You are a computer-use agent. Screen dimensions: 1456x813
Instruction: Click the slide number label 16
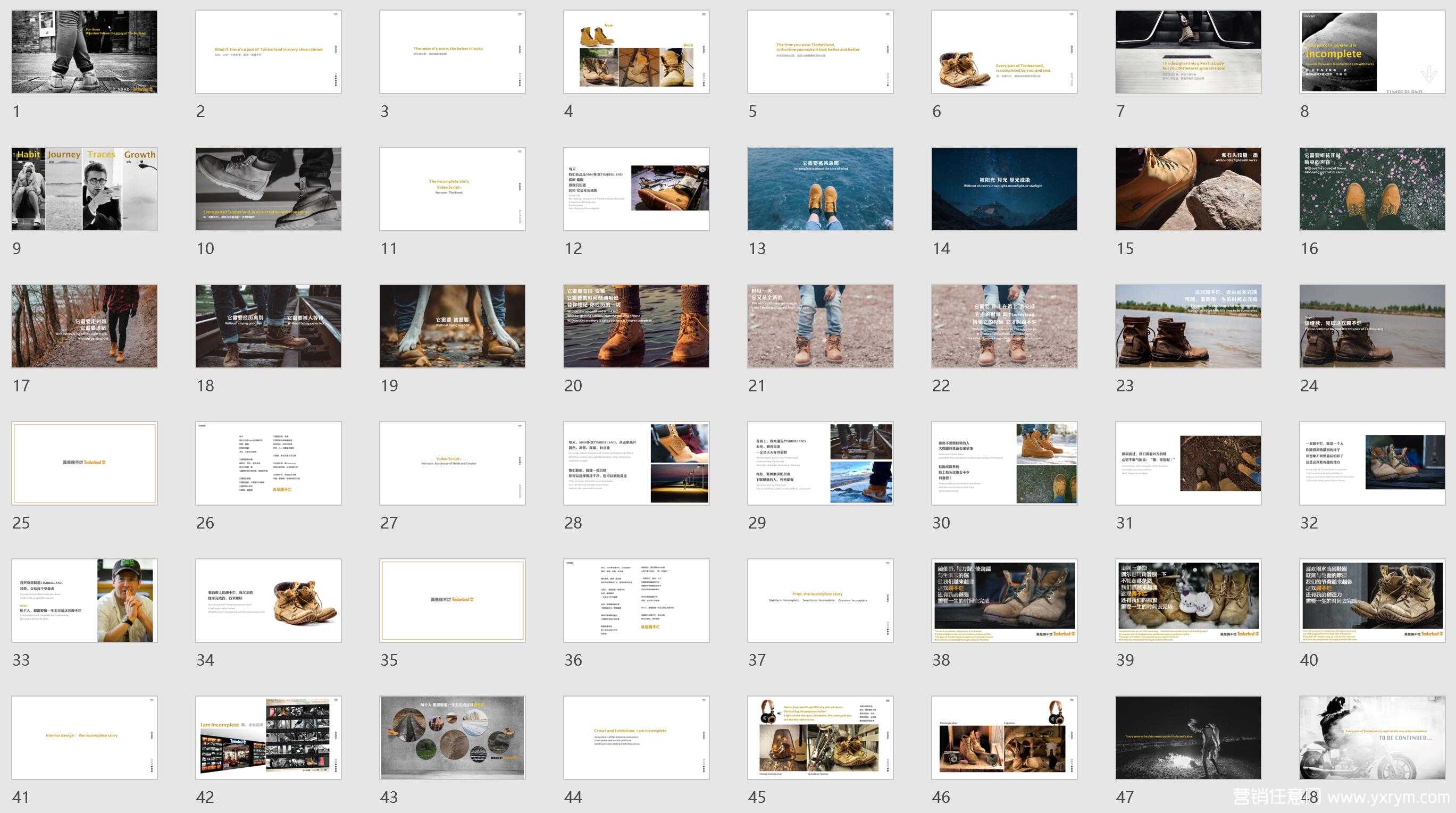point(1309,249)
